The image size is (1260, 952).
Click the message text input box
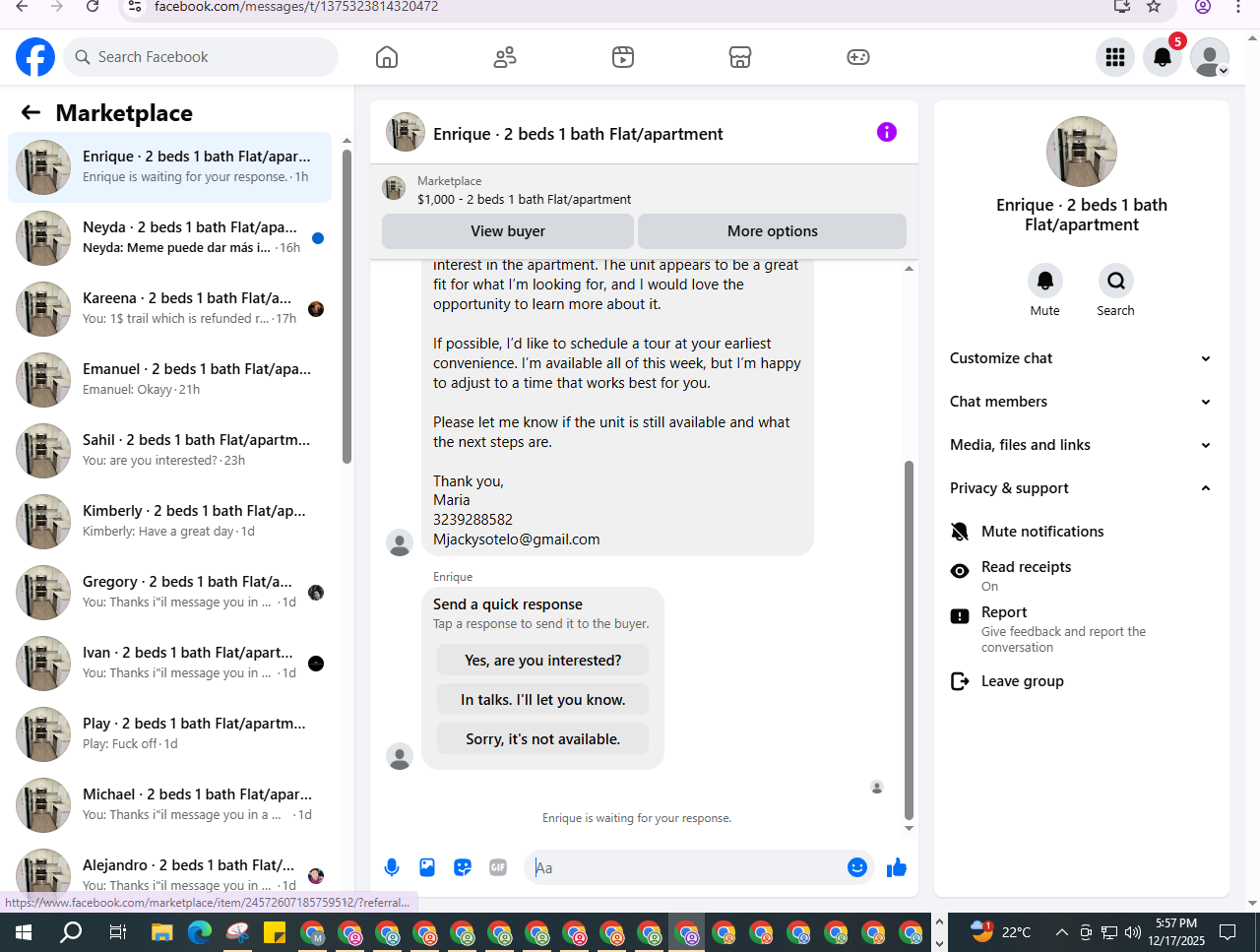[687, 867]
